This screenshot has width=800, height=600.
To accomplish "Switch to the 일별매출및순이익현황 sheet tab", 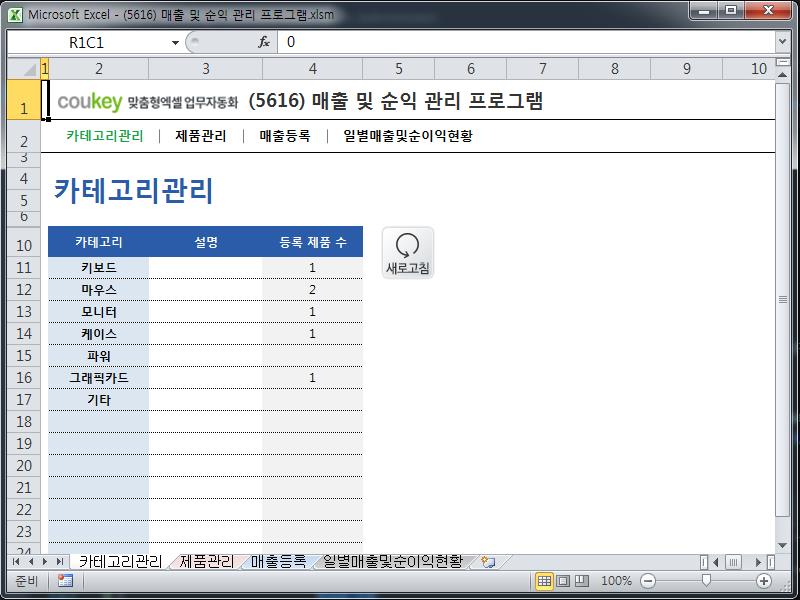I will point(393,562).
